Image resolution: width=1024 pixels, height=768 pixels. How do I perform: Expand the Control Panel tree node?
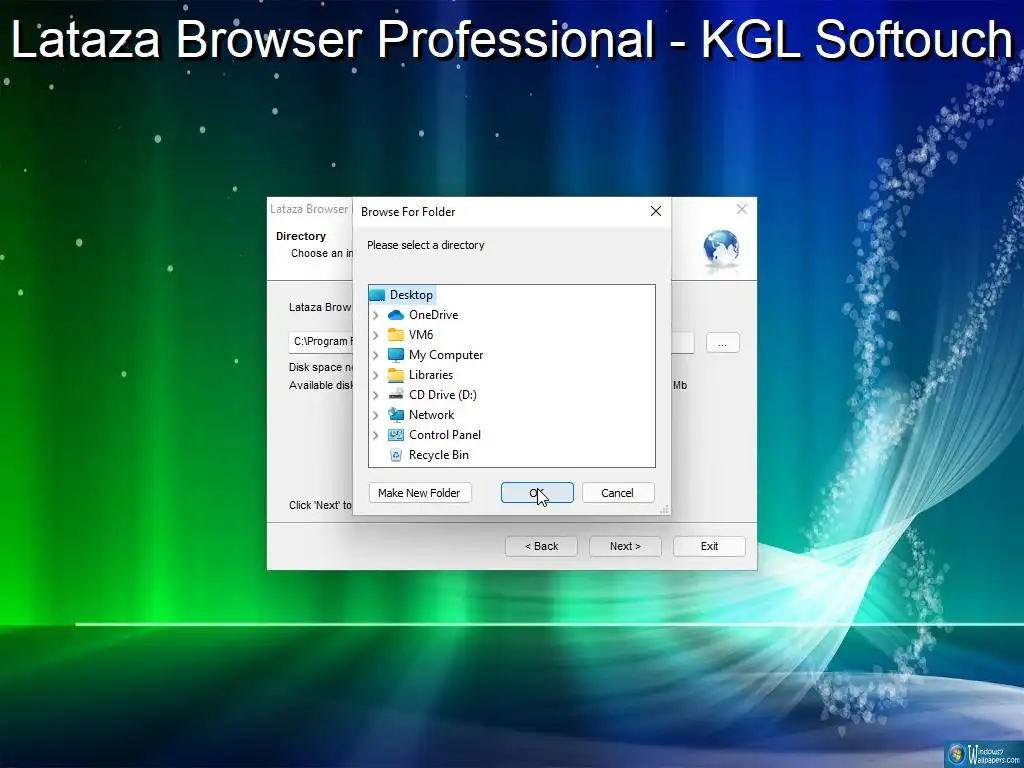click(376, 435)
